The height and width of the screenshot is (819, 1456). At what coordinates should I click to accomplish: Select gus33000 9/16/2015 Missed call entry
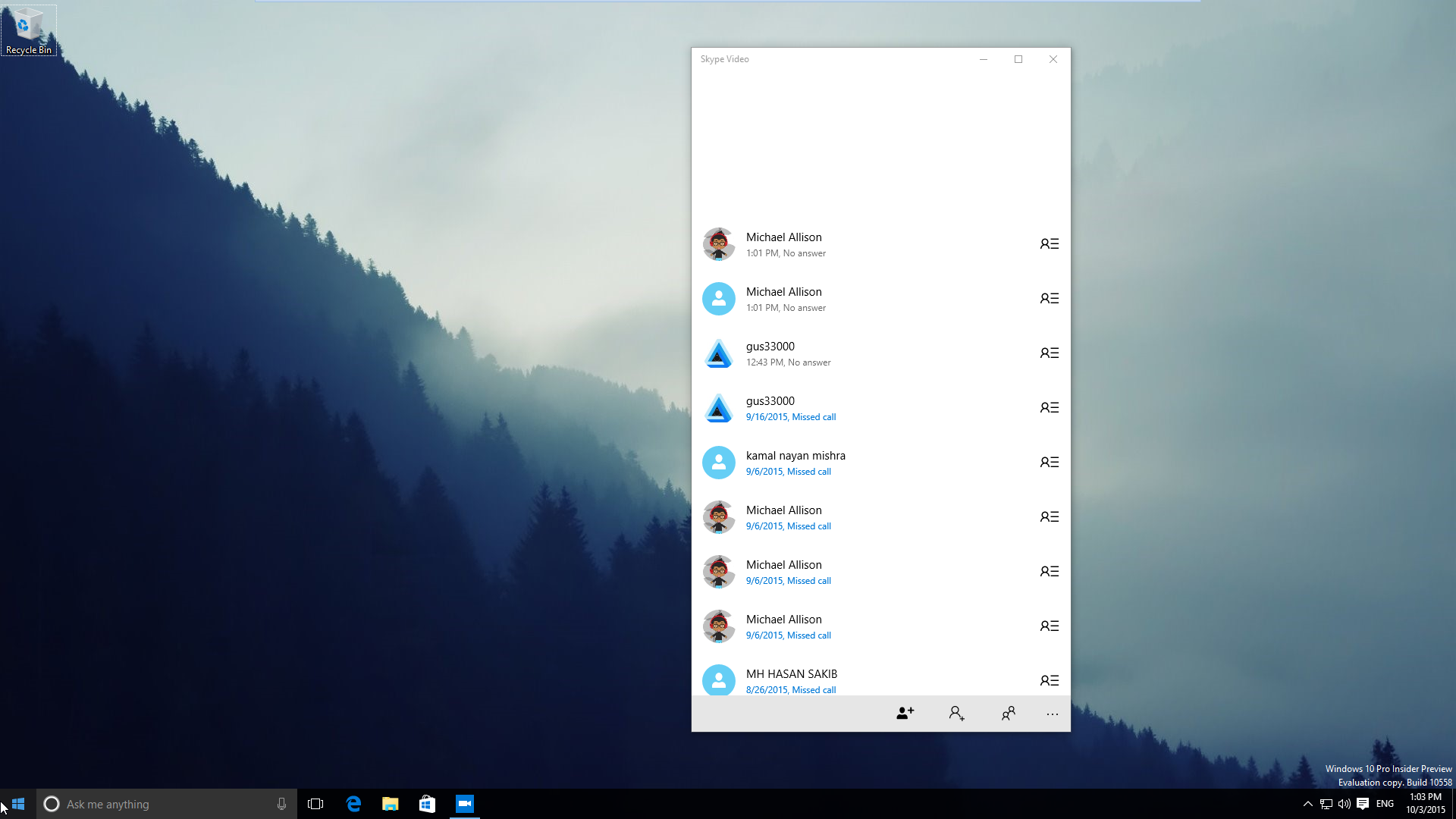pyautogui.click(x=881, y=408)
